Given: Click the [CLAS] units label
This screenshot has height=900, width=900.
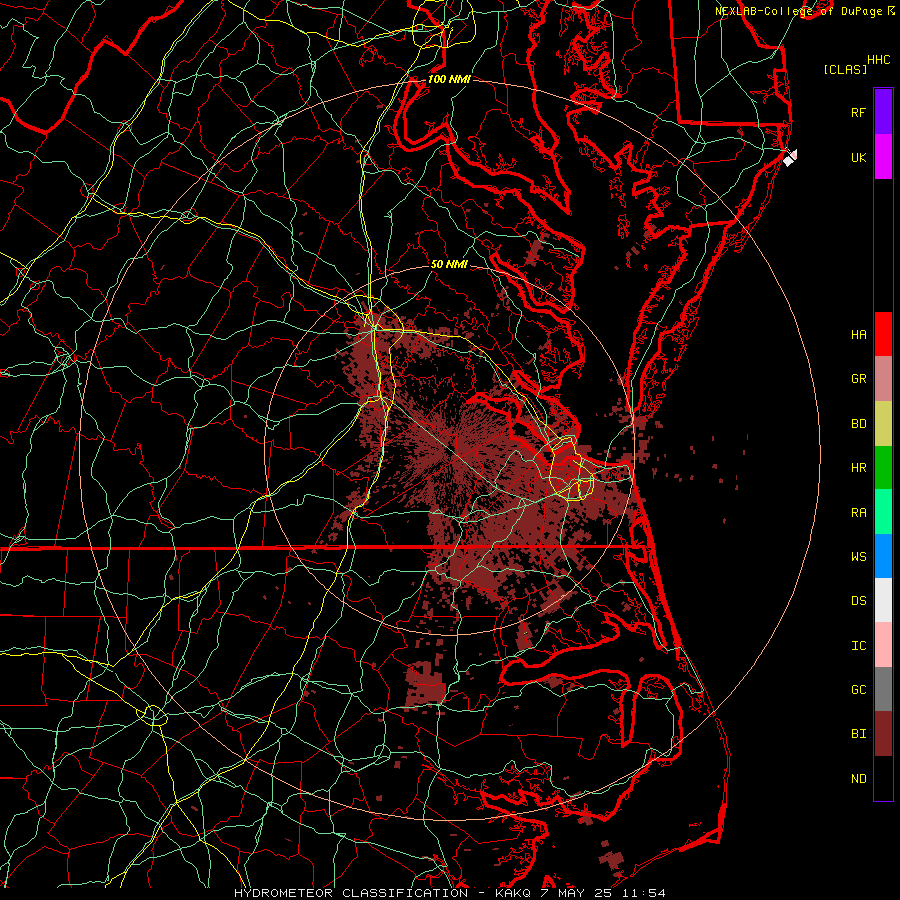Looking at the screenshot, I should [x=845, y=70].
